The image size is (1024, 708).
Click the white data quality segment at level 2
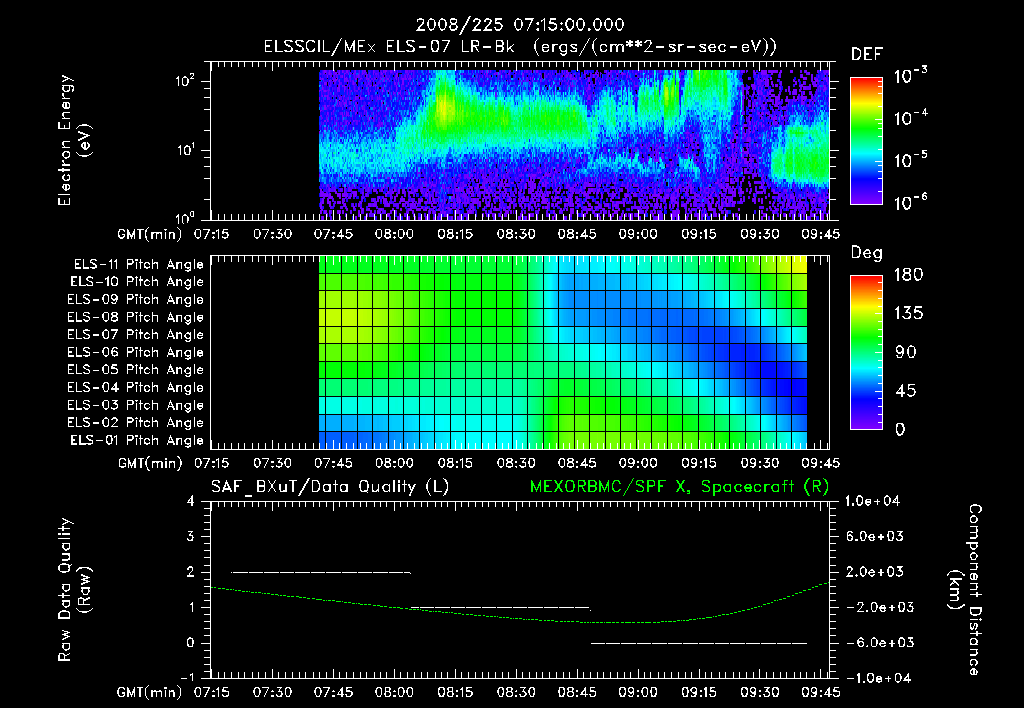(321, 572)
